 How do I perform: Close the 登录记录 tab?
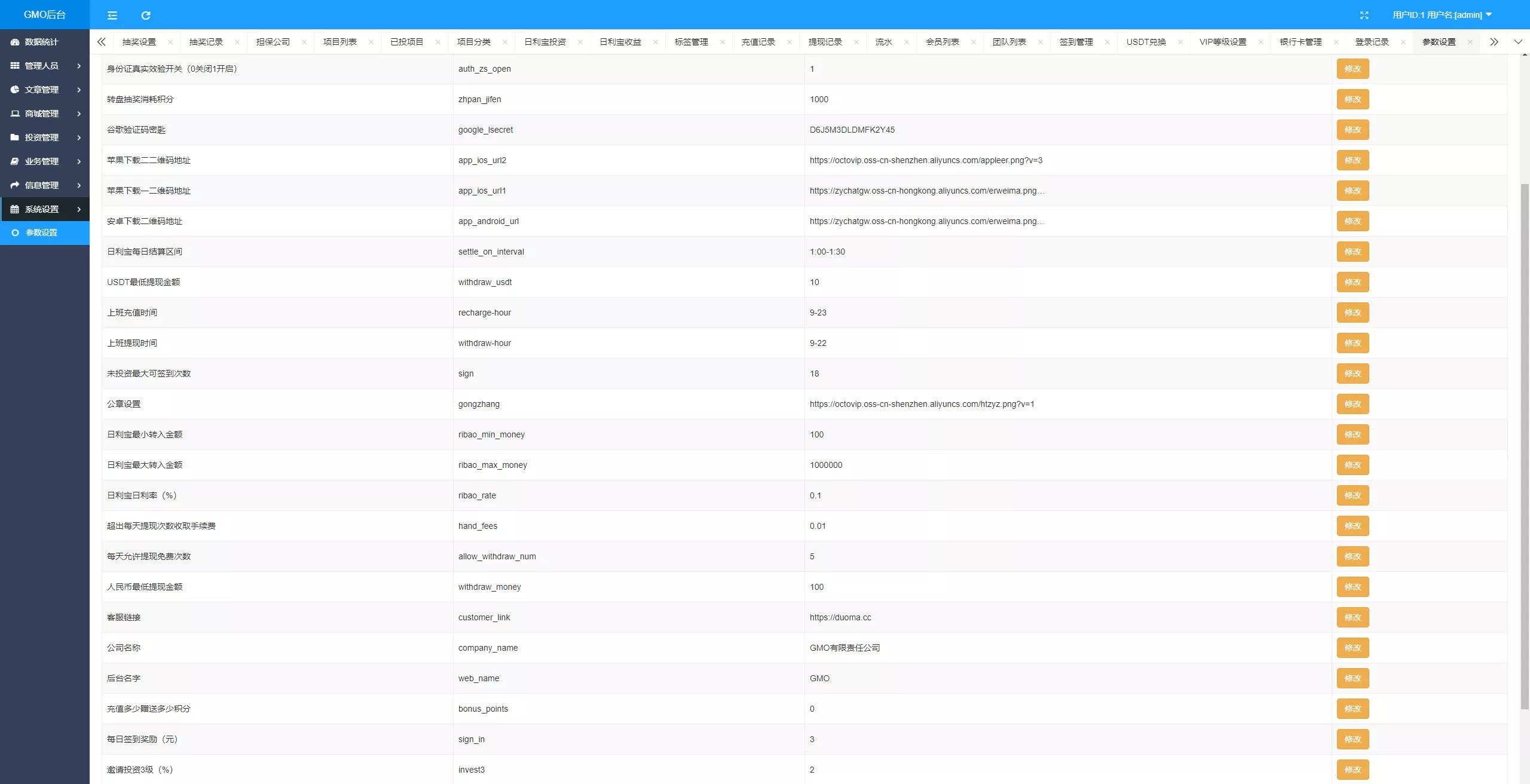[1403, 42]
